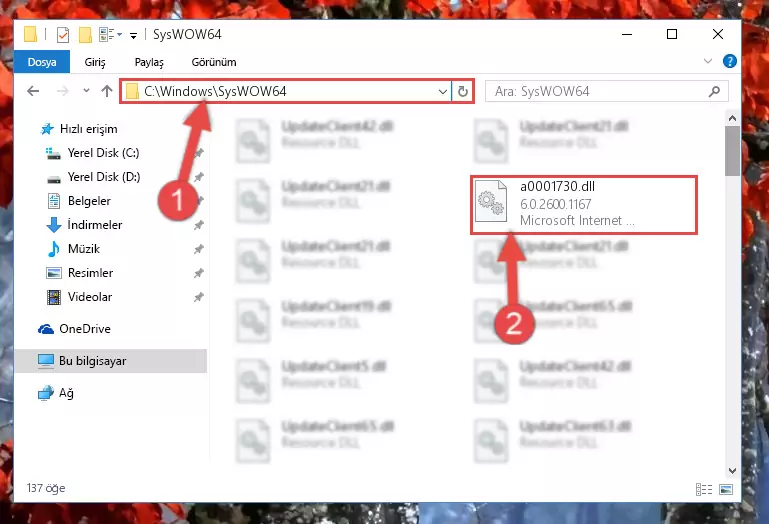
Task: Click the vertical scrollbar thumb
Action: 732,151
